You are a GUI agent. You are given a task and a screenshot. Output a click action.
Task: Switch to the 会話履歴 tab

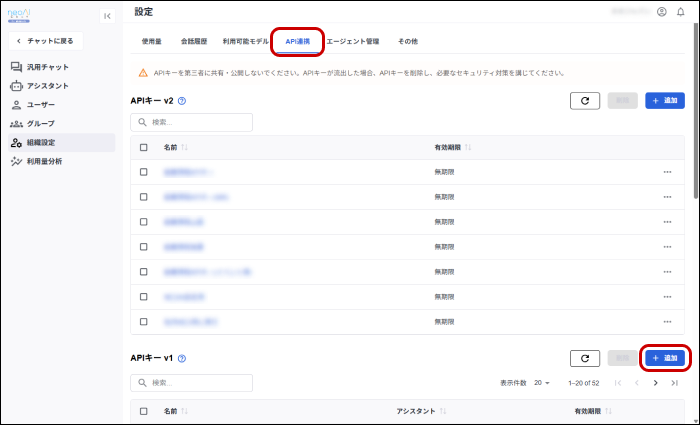[194, 42]
